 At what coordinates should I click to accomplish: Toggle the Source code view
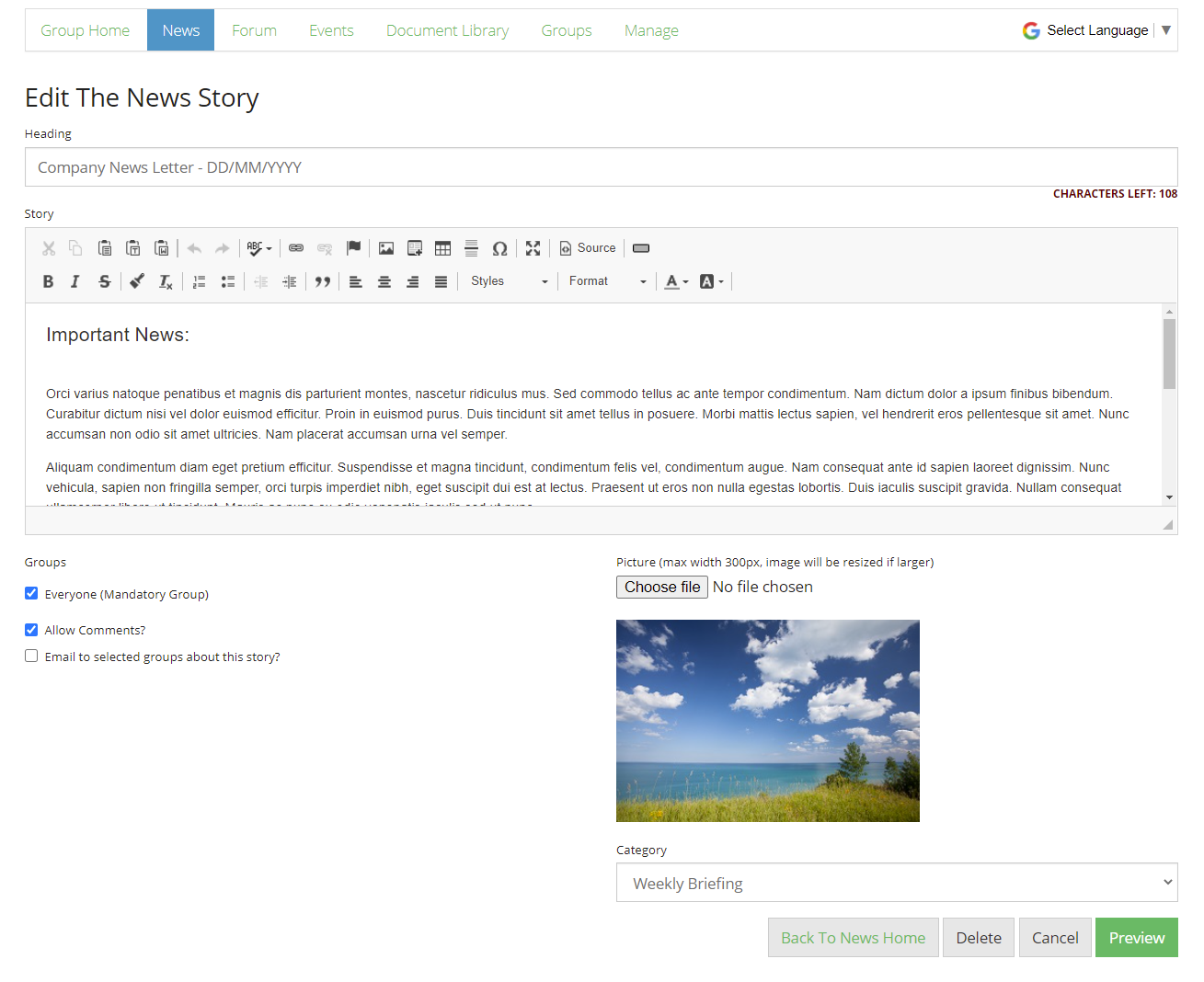tap(587, 247)
